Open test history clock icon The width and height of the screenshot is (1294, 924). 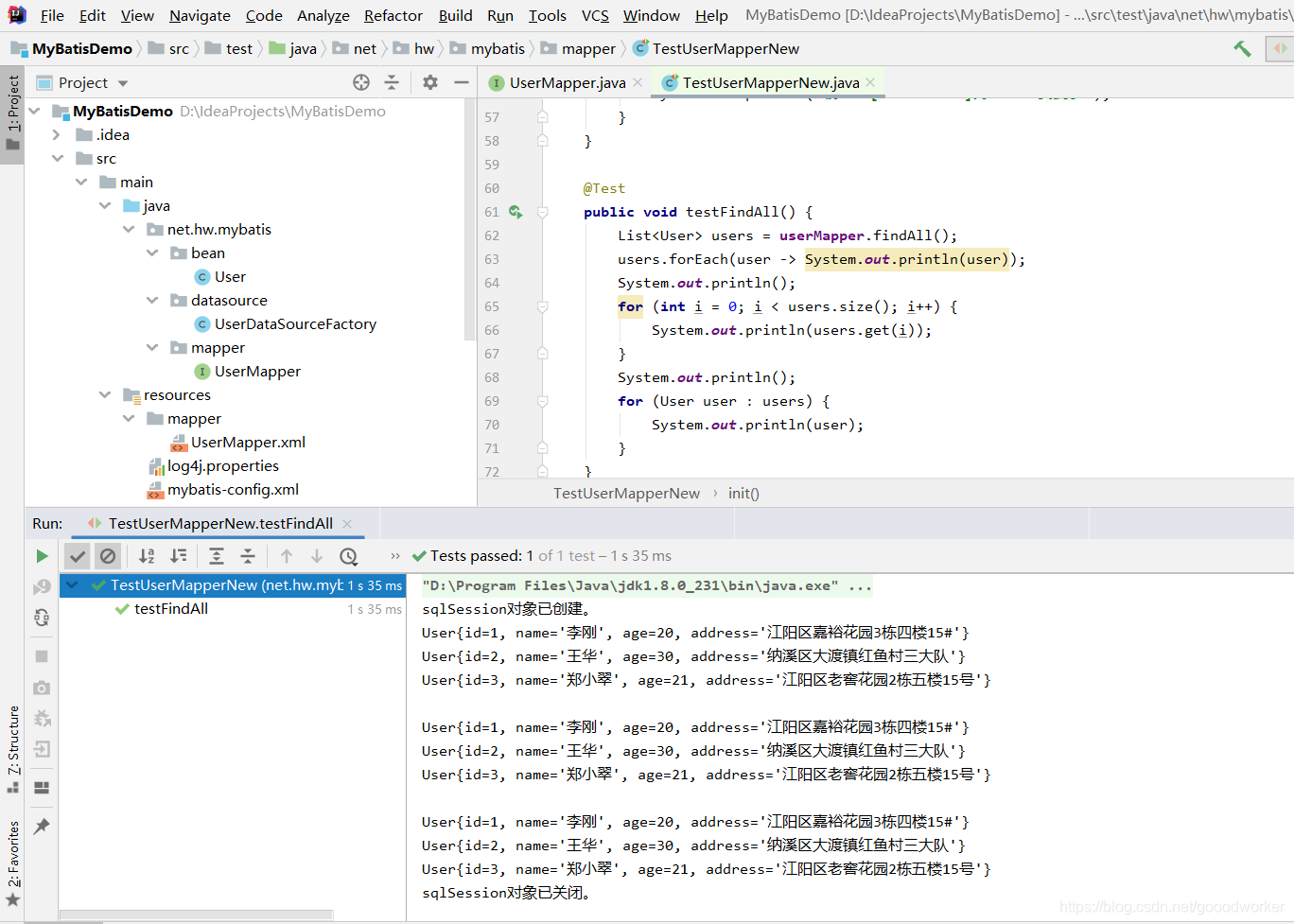tap(348, 556)
